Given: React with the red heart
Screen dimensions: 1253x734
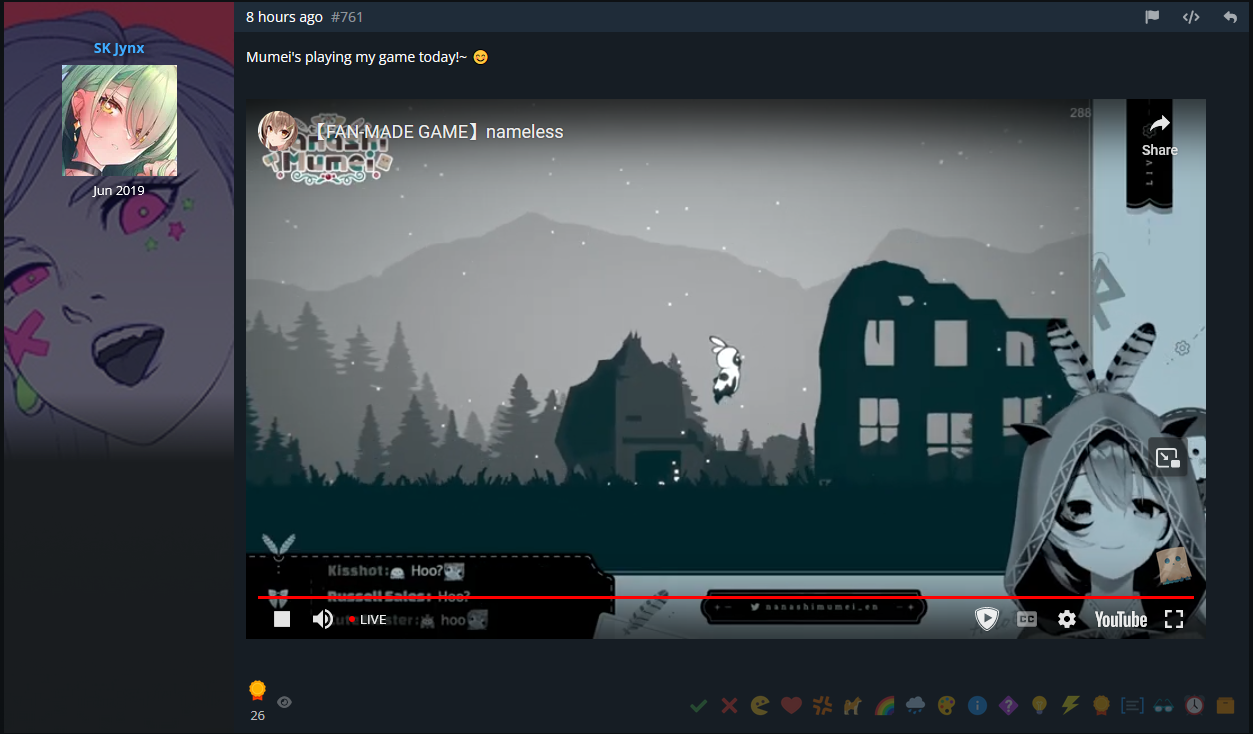Looking at the screenshot, I should point(792,706).
